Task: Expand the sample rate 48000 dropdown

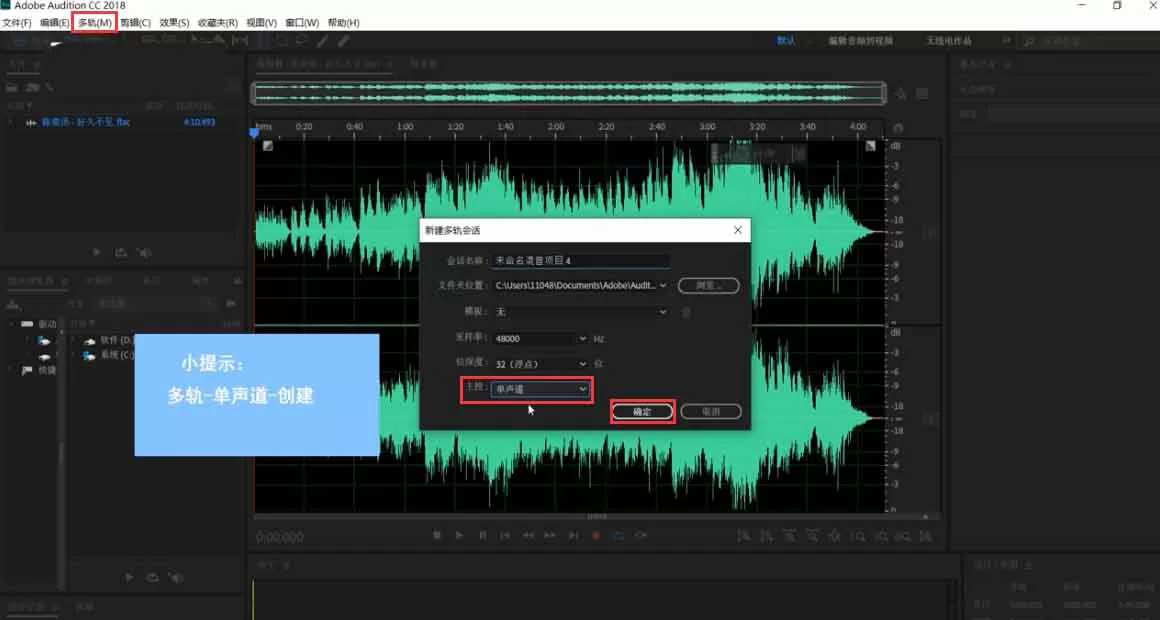Action: 540,339
